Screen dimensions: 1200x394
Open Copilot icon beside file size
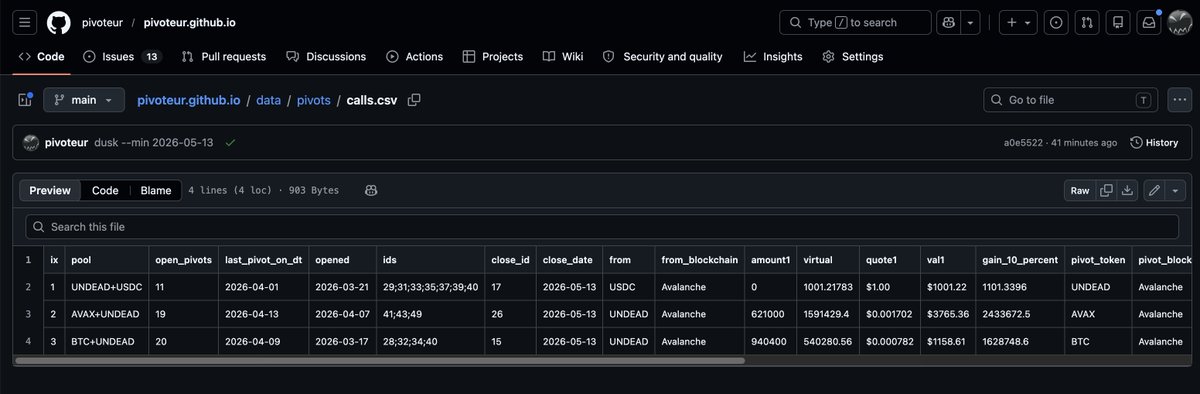[370, 190]
